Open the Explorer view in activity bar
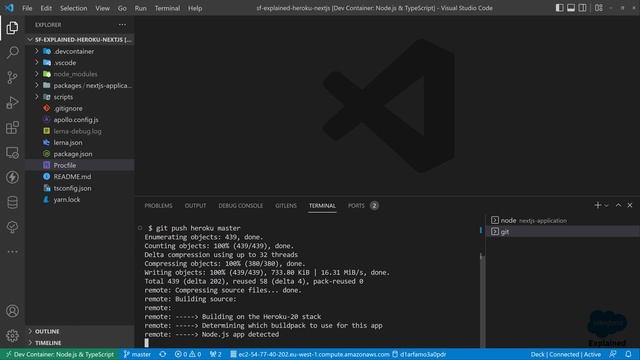640x360 pixels. 12,28
